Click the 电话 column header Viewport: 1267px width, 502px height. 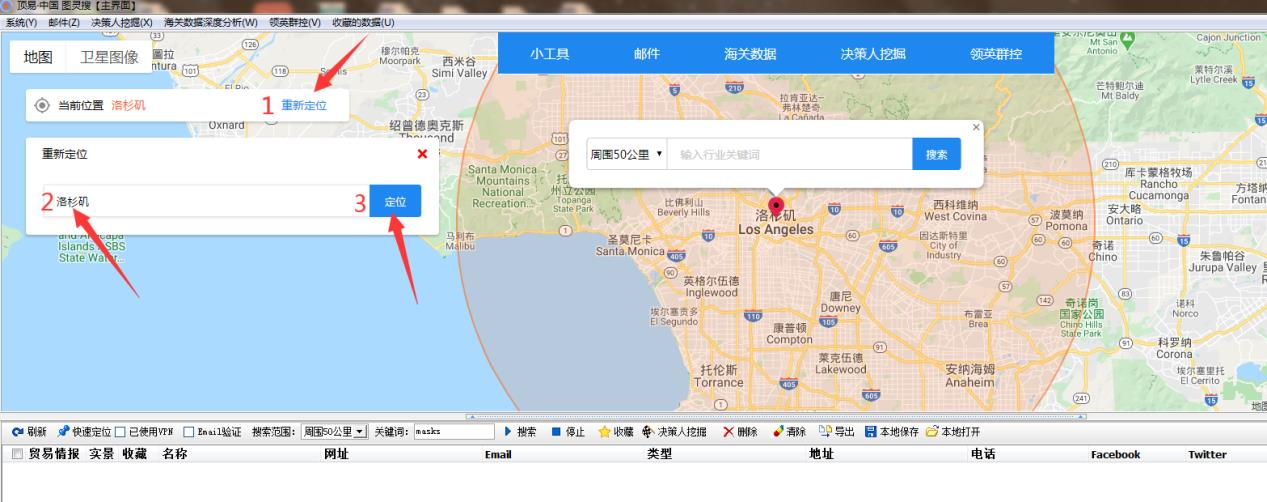coord(983,454)
